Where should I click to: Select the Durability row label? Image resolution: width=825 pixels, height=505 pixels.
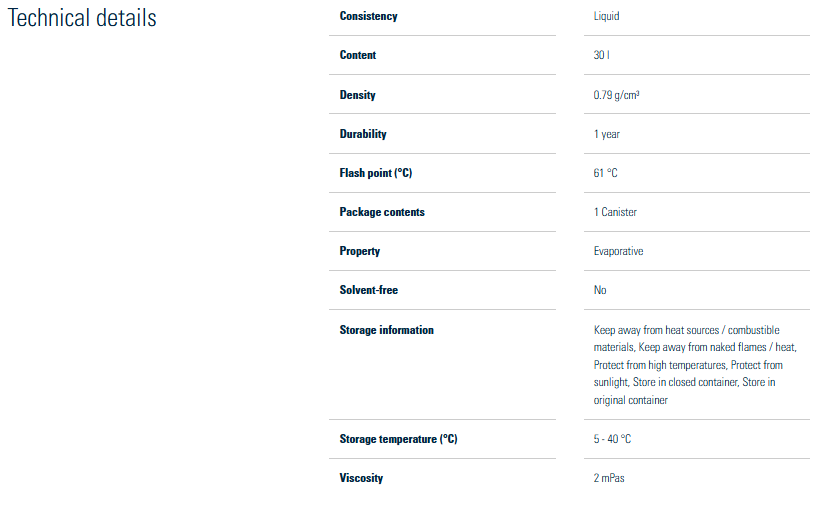[x=363, y=134]
